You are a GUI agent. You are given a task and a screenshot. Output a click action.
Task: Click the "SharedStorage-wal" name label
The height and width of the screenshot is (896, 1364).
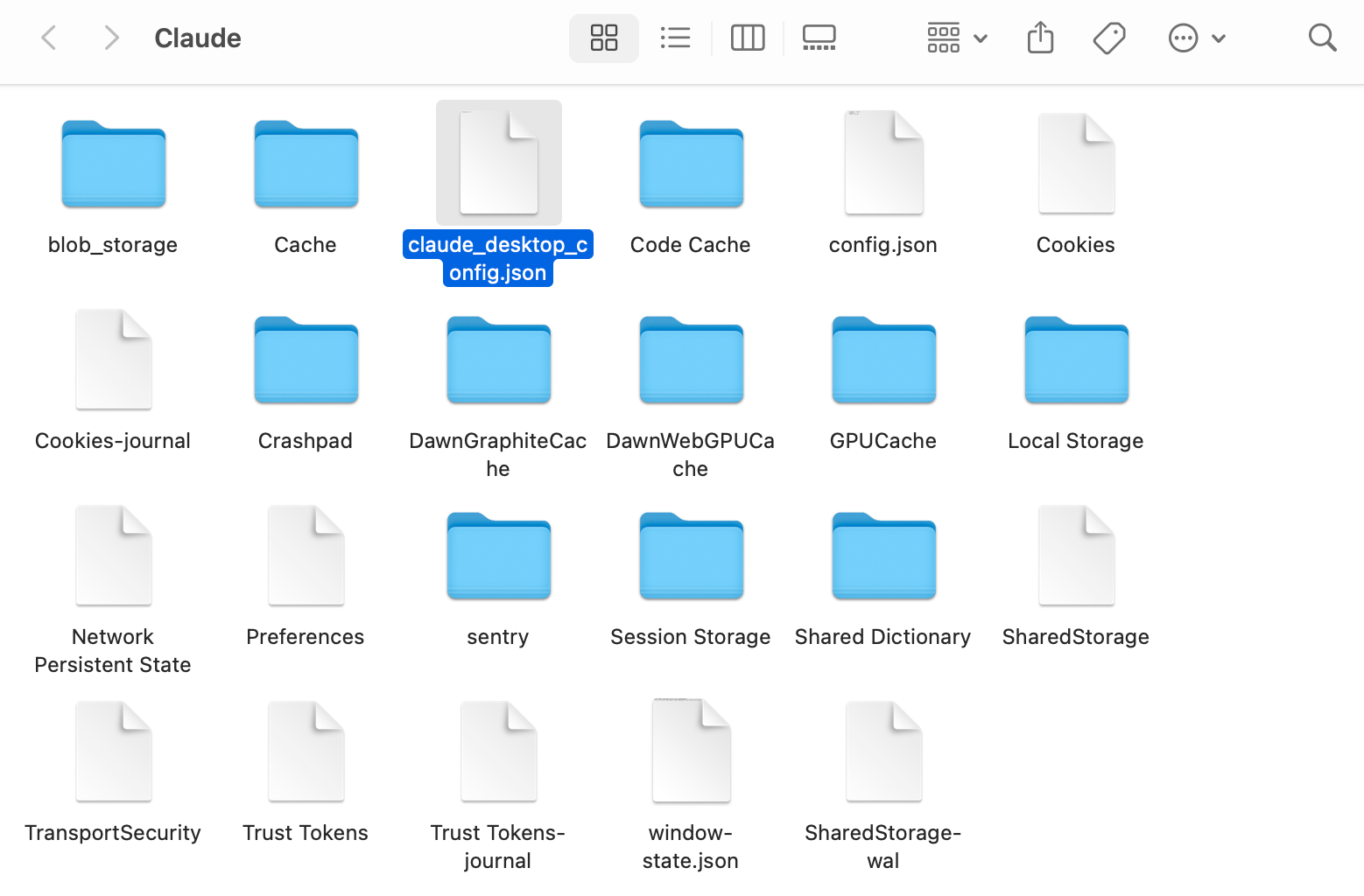(883, 847)
